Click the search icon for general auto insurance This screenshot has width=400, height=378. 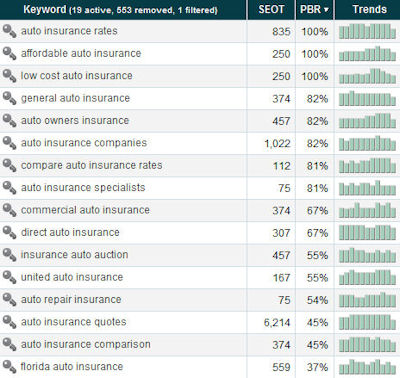tap(9, 98)
